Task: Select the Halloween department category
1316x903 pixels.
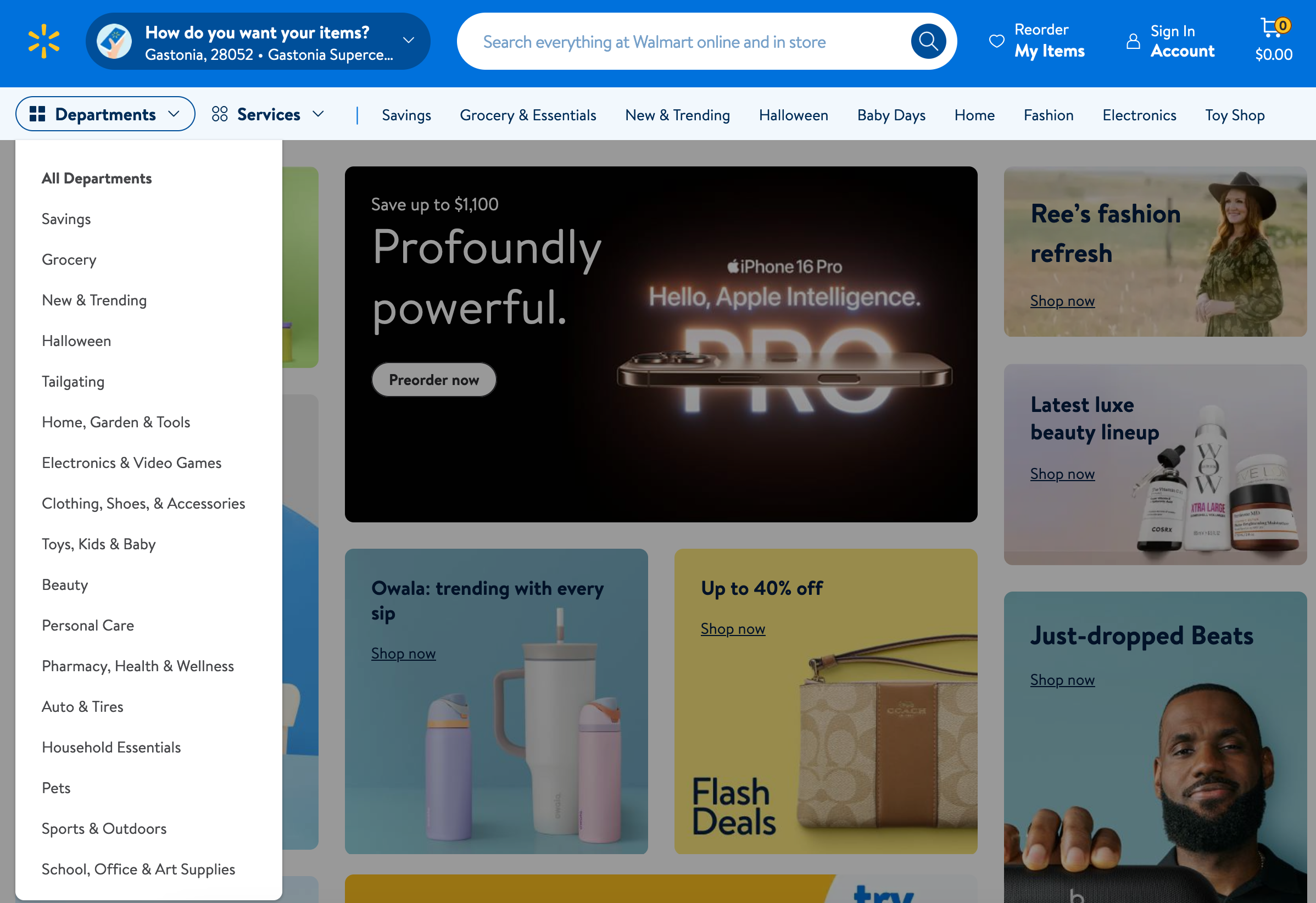Action: [x=76, y=340]
